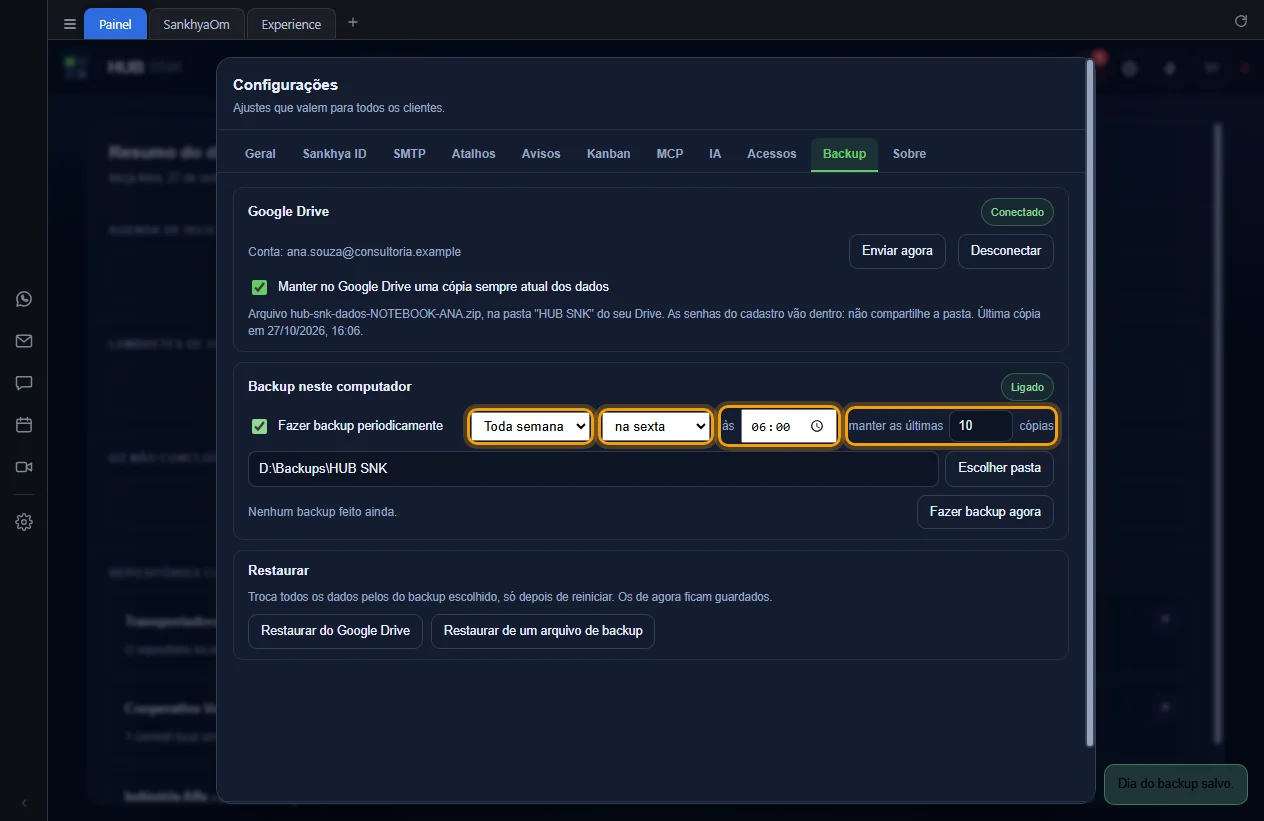Open the chat bubble icon in the sidebar

(24, 383)
